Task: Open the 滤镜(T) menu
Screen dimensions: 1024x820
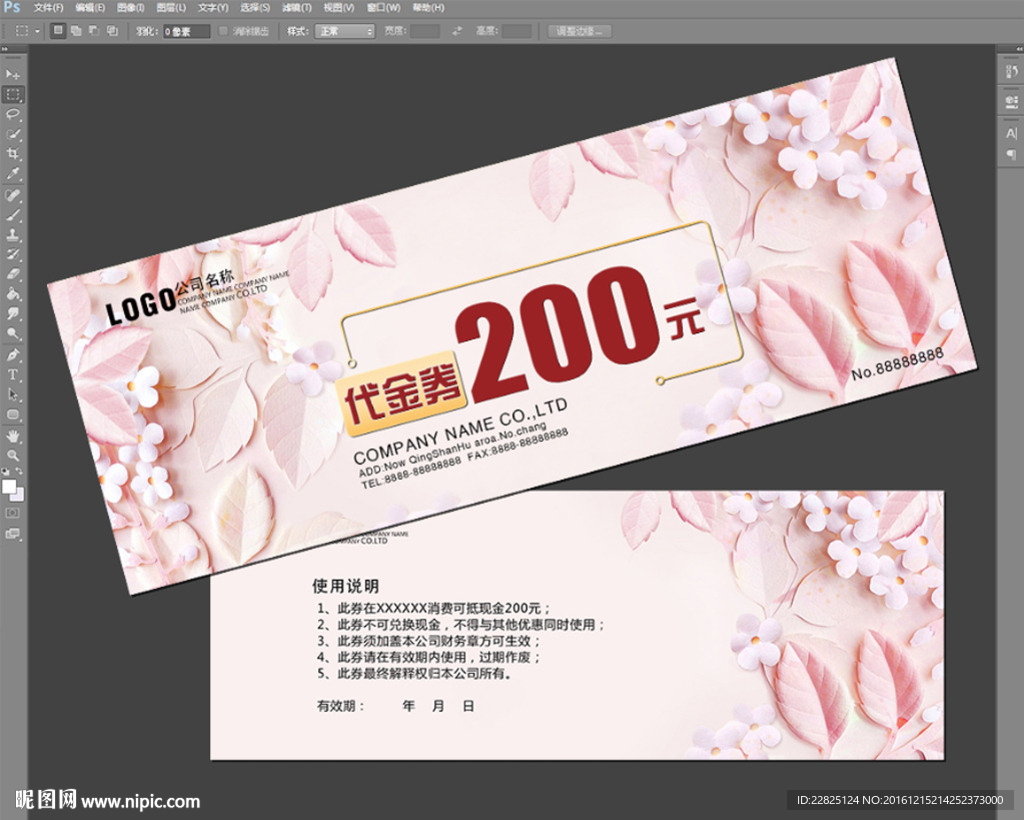Action: 296,8
